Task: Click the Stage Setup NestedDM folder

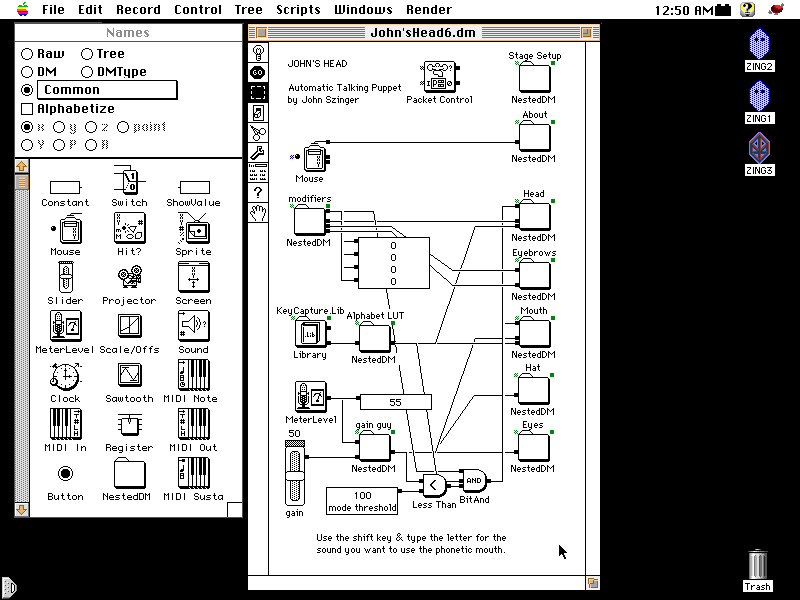Action: coord(534,78)
